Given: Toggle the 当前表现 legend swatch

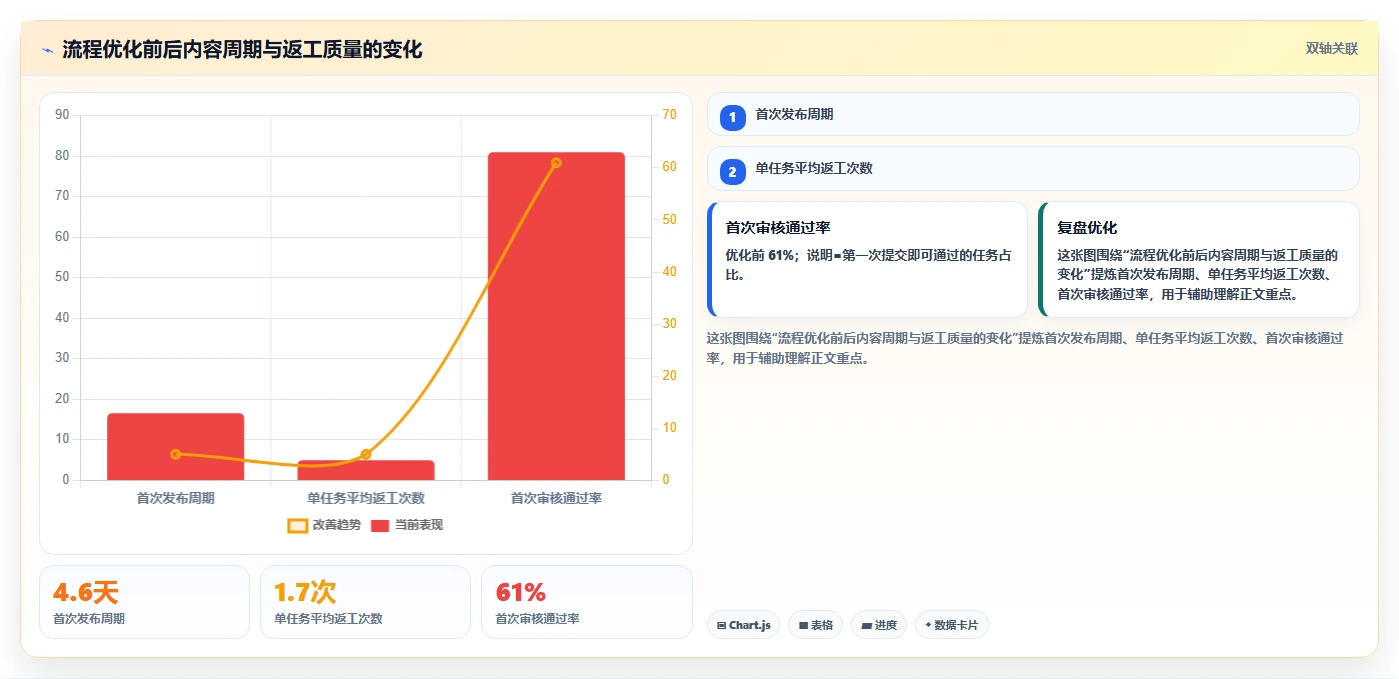Looking at the screenshot, I should [x=380, y=525].
